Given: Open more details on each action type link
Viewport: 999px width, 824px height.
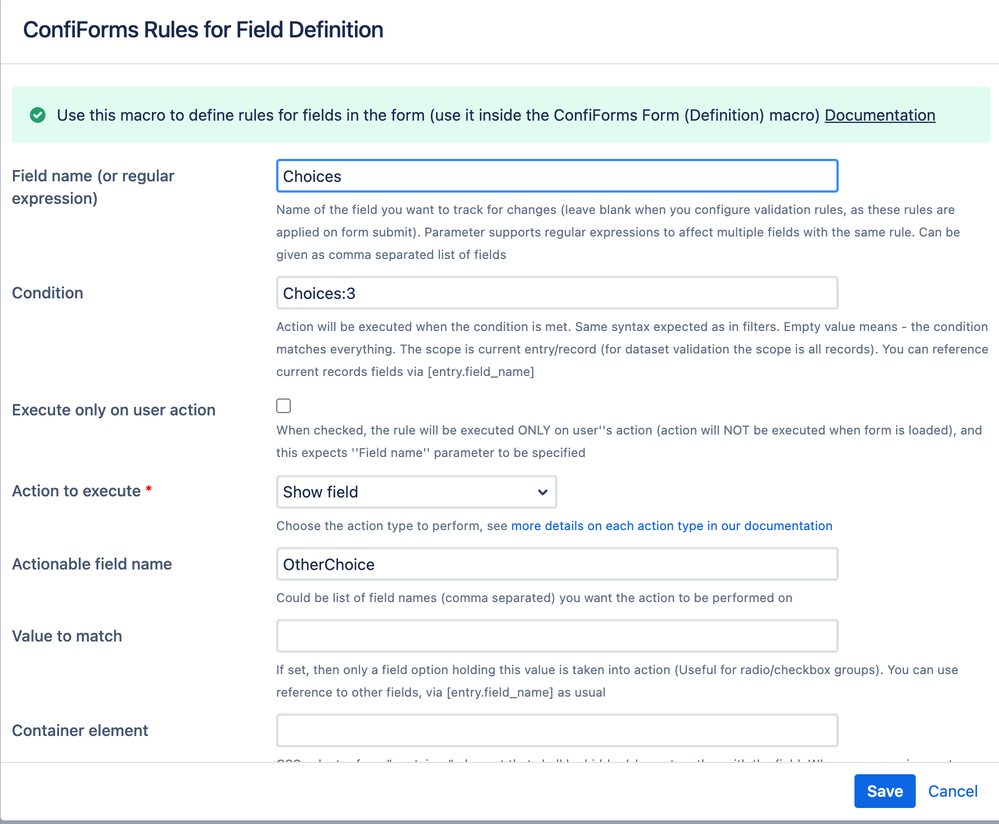Looking at the screenshot, I should click(x=672, y=526).
